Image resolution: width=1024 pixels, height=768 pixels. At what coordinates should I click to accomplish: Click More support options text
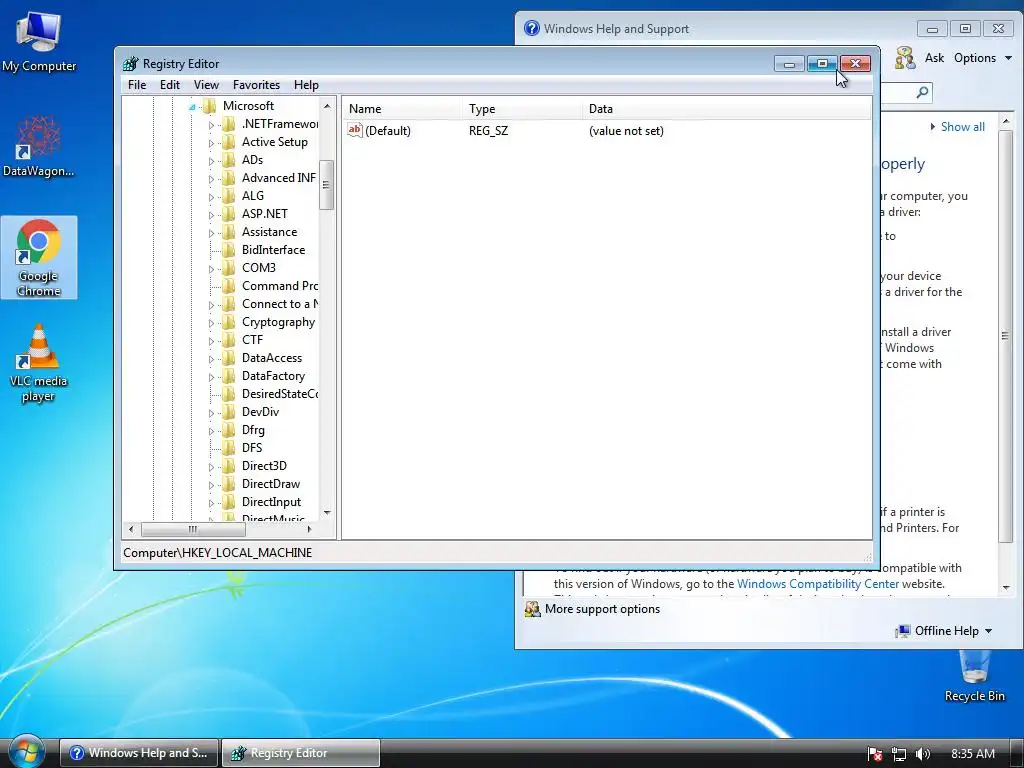(x=602, y=609)
